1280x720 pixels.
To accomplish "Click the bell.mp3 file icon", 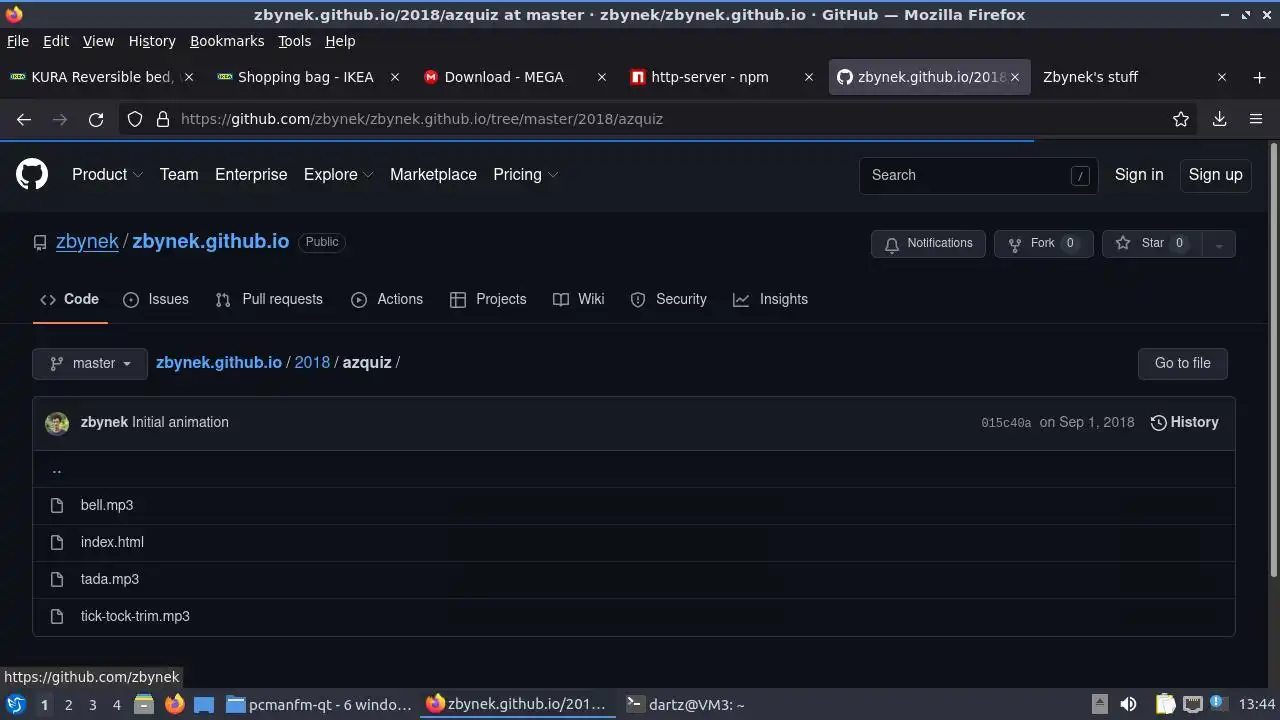I will (57, 505).
